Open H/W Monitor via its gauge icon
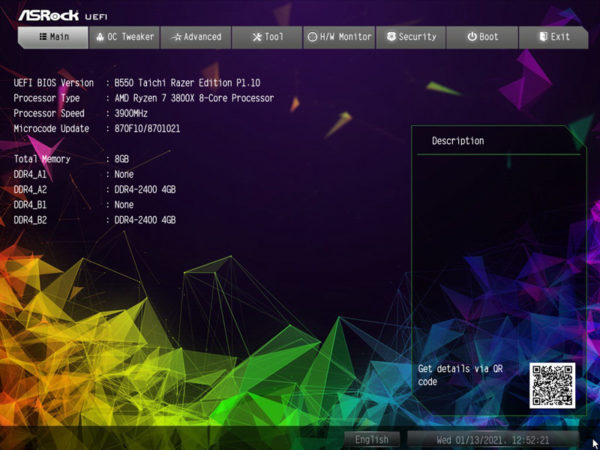Viewport: 600px width, 450px height. pos(312,37)
